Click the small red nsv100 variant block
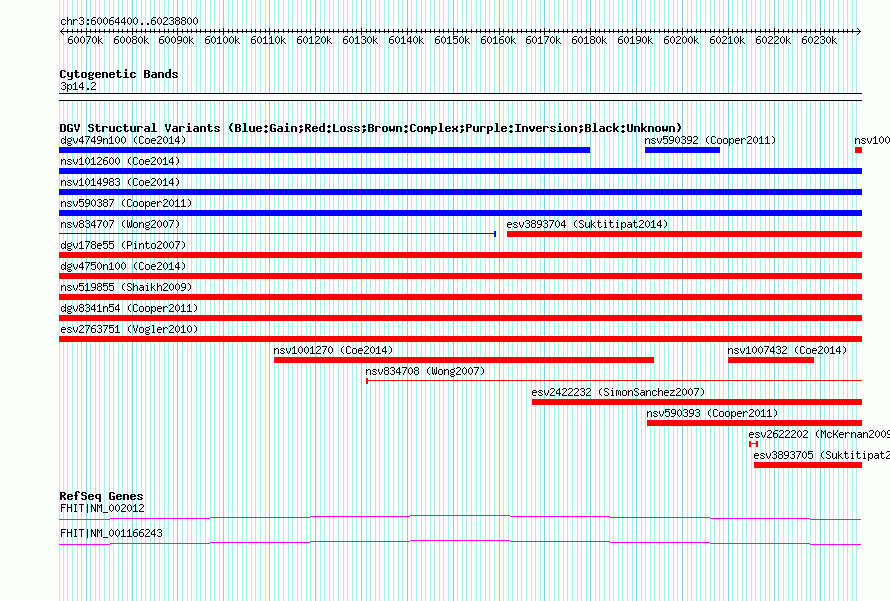The image size is (890, 601). (858, 150)
